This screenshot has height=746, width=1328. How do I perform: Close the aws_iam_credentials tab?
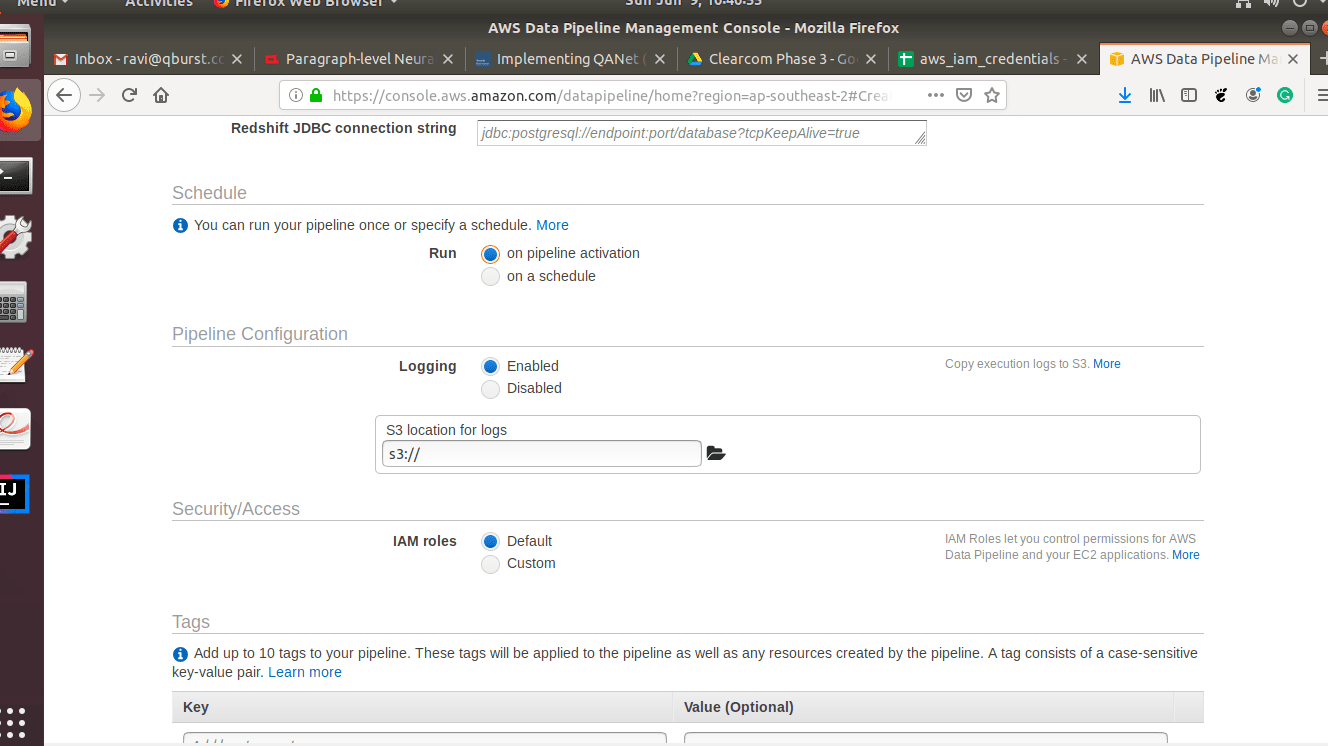click(1081, 60)
